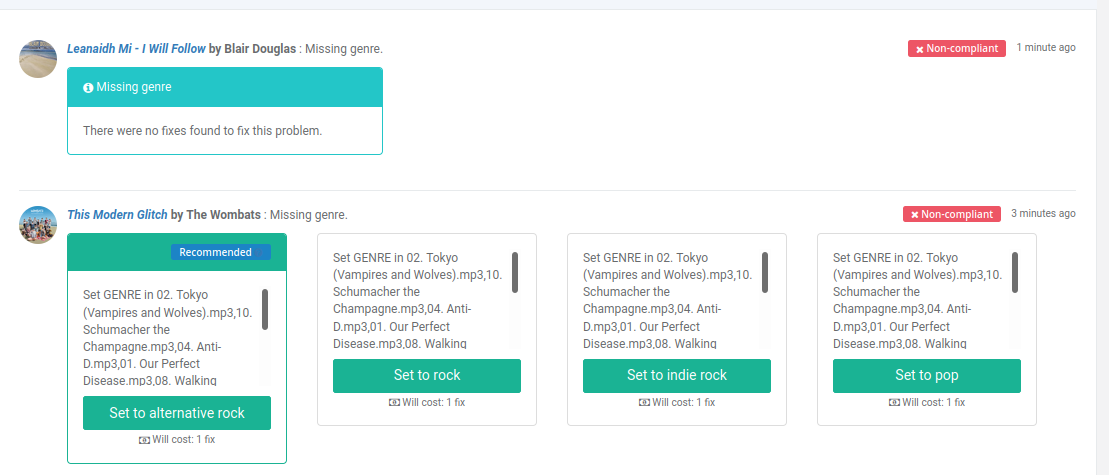Open the Leanaidh Mi - I Will Follow link
This screenshot has width=1109, height=475.
click(136, 48)
